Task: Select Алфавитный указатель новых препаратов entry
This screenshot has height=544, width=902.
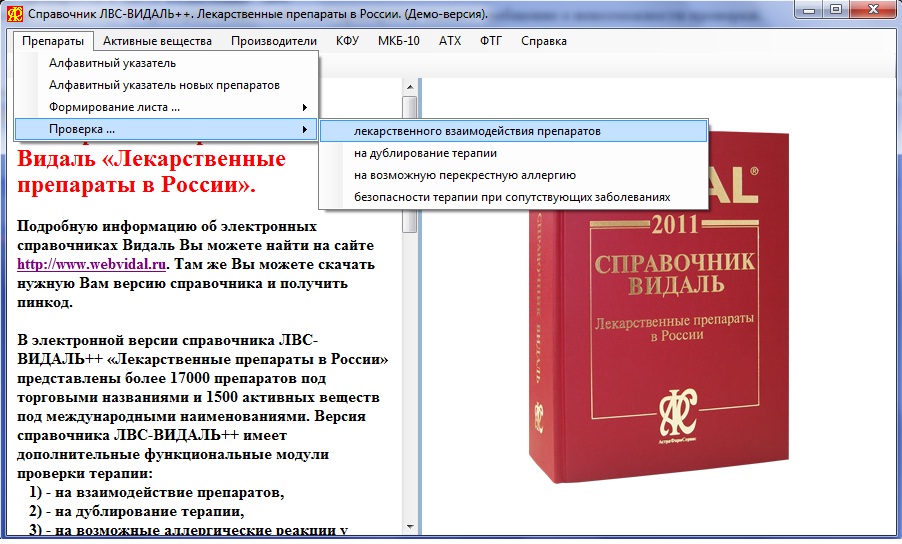Action: coord(166,85)
